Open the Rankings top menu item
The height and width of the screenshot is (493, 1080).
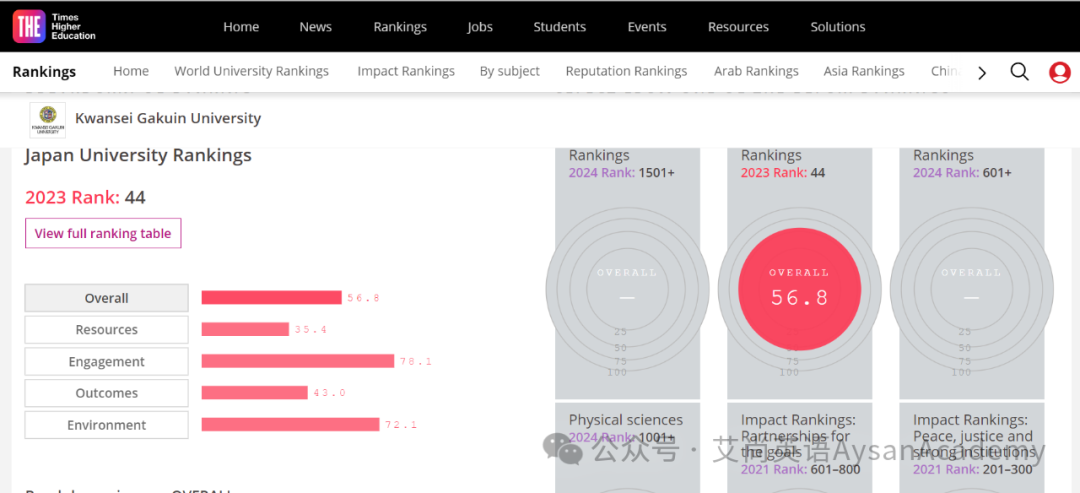point(400,27)
